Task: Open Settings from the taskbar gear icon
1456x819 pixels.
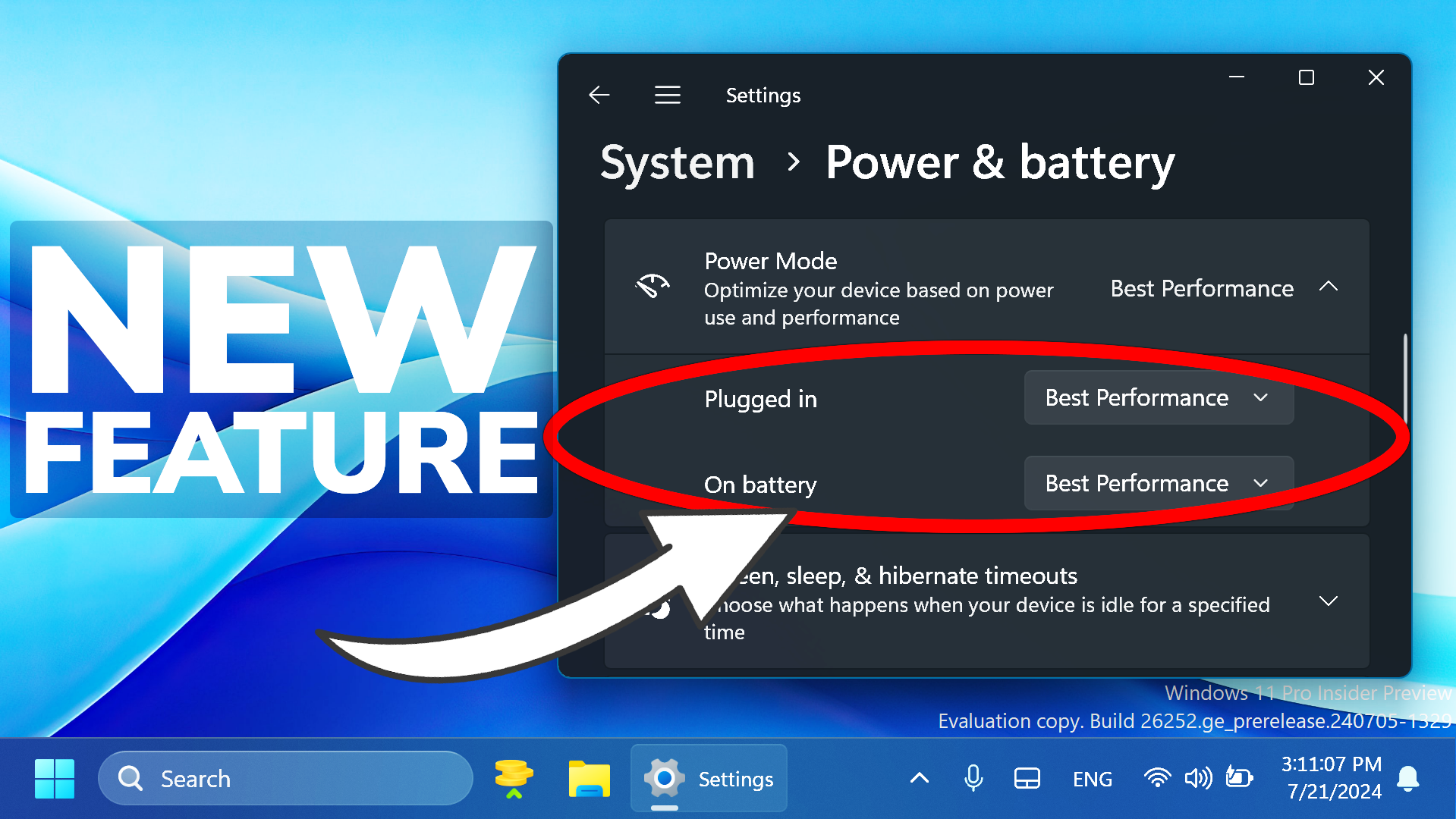Action: click(x=664, y=778)
